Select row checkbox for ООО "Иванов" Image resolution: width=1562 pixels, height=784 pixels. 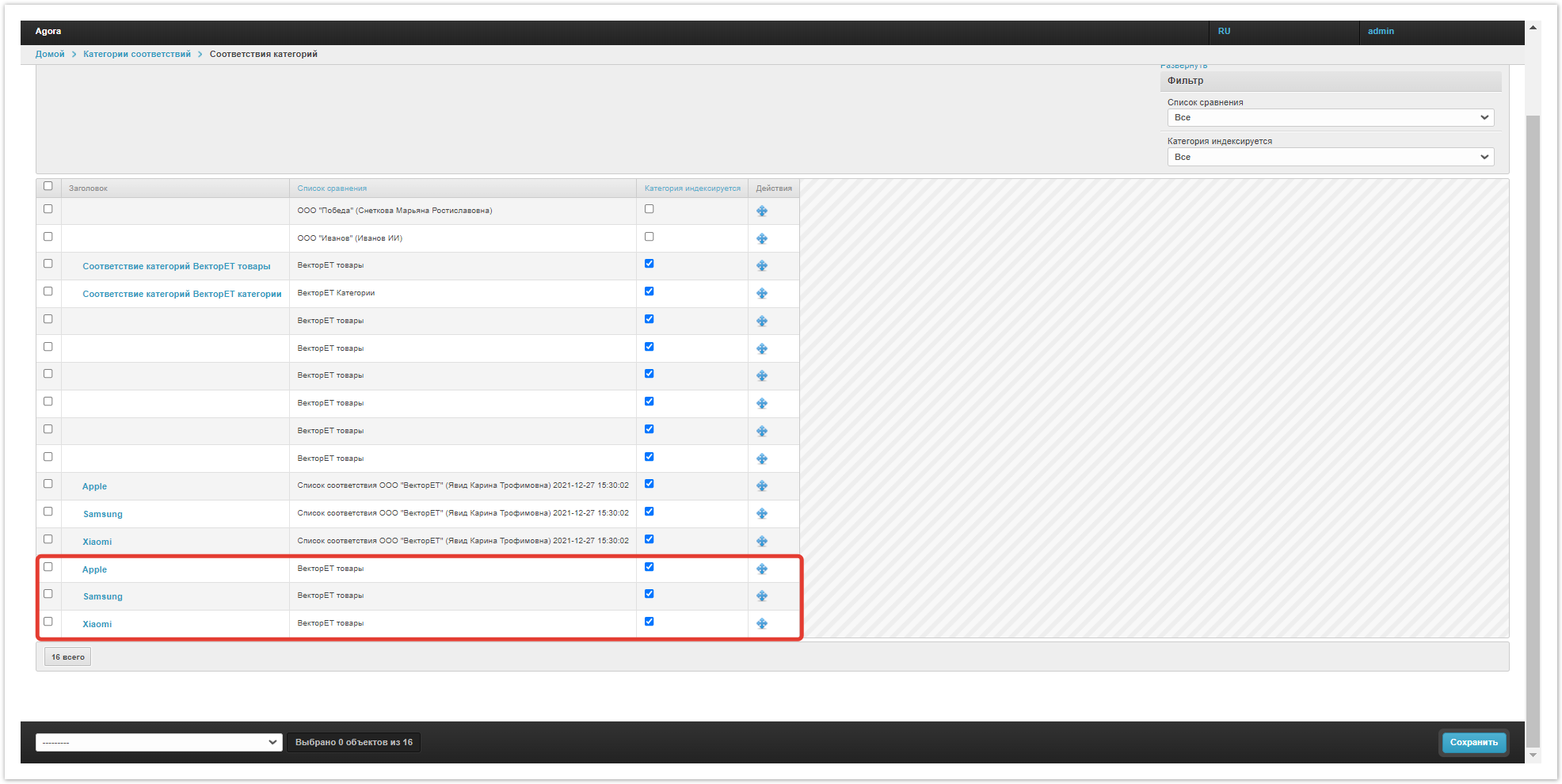pos(48,237)
